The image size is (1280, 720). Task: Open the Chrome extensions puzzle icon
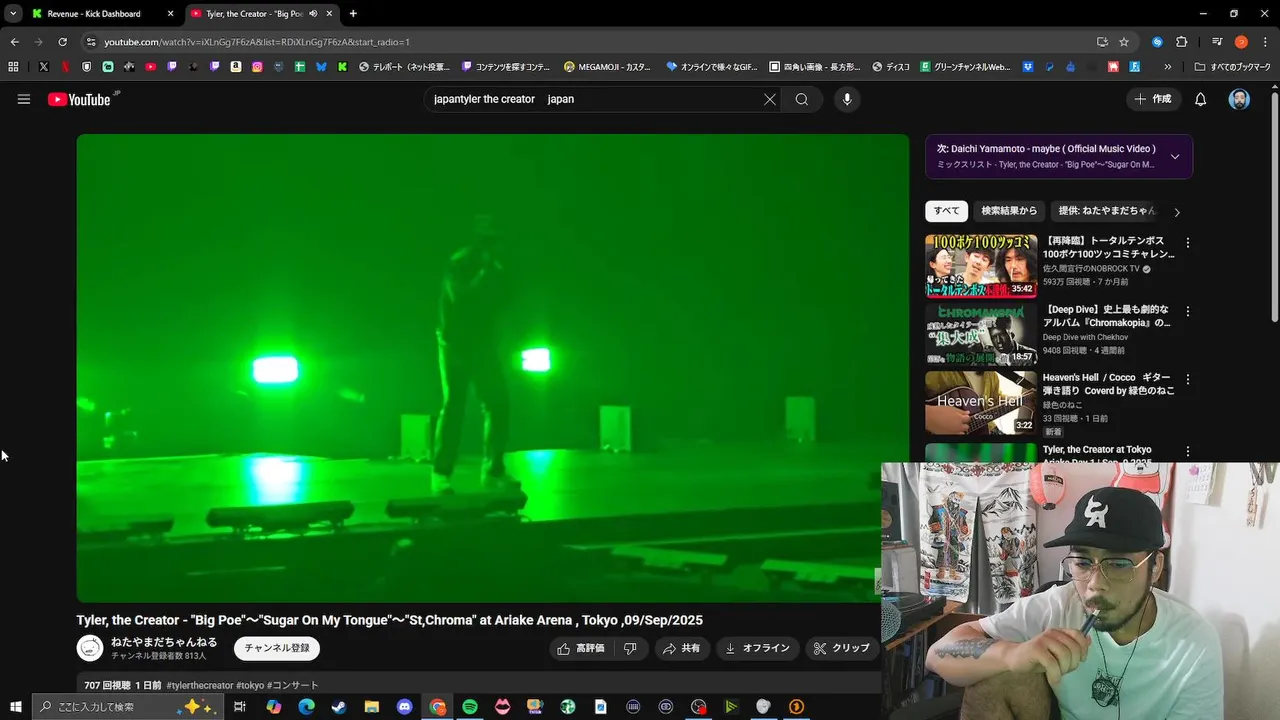coord(1182,42)
